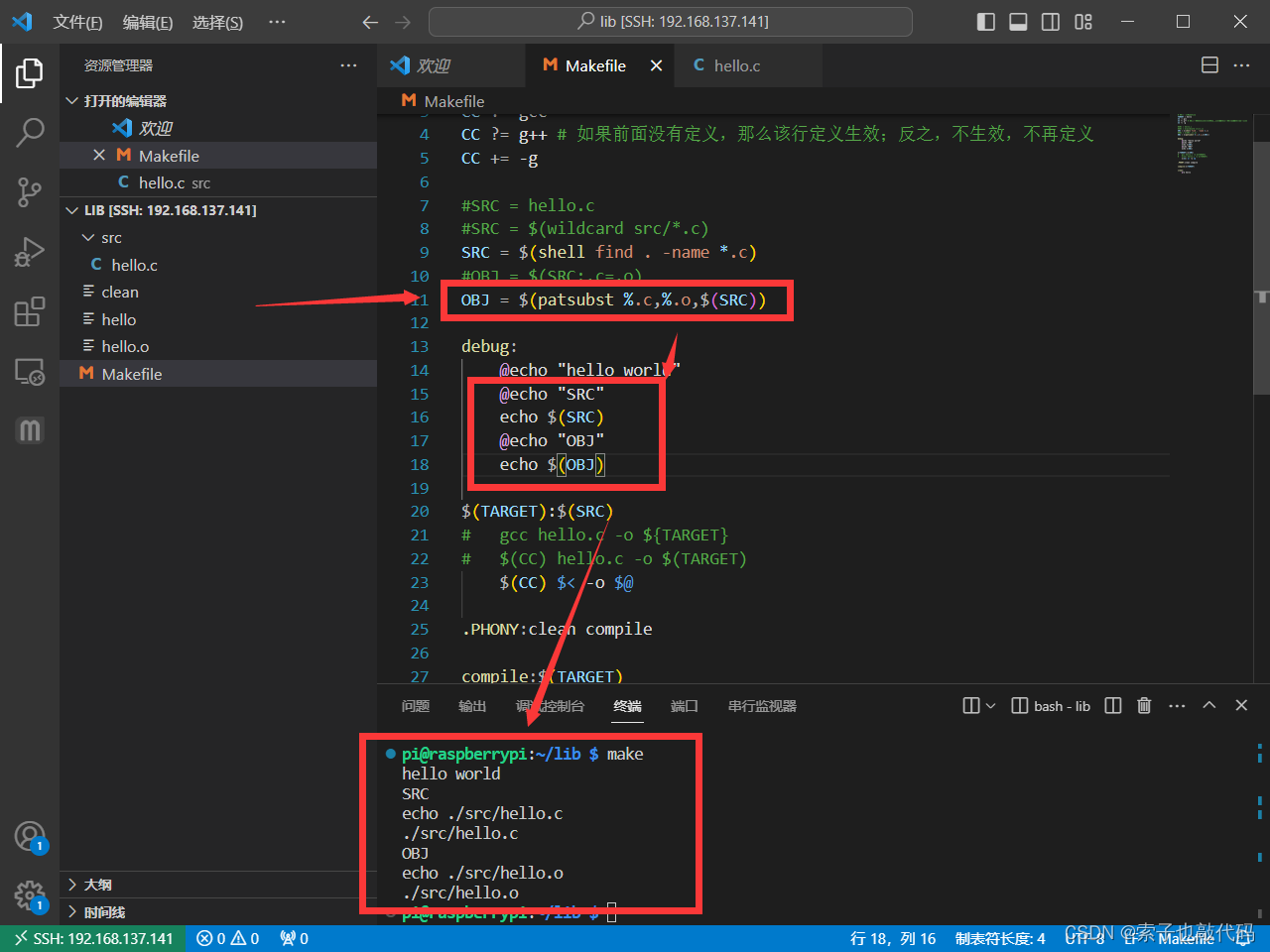Switch to the Ports panel tab

coord(685,706)
